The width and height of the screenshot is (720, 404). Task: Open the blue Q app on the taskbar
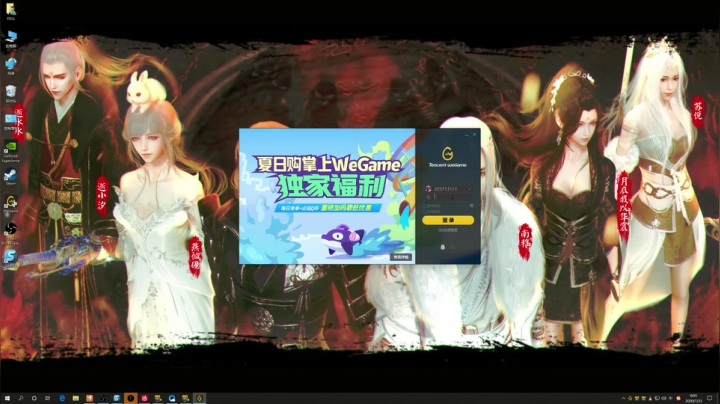pos(172,398)
